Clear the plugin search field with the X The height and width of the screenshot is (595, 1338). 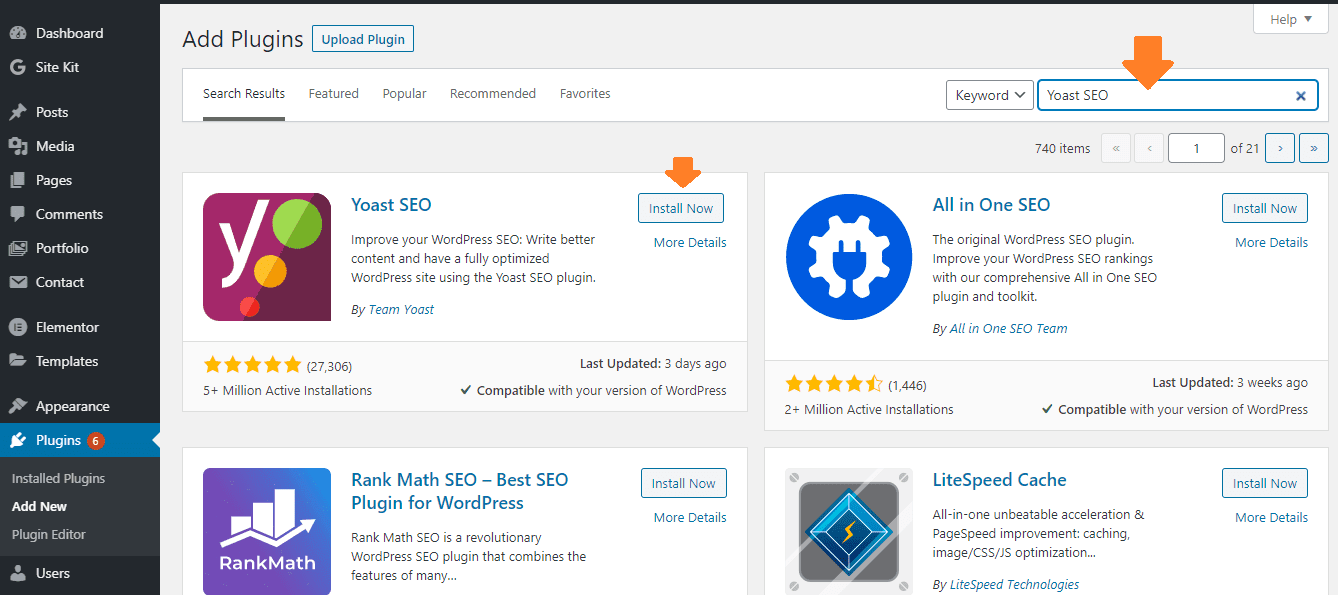[x=1301, y=96]
